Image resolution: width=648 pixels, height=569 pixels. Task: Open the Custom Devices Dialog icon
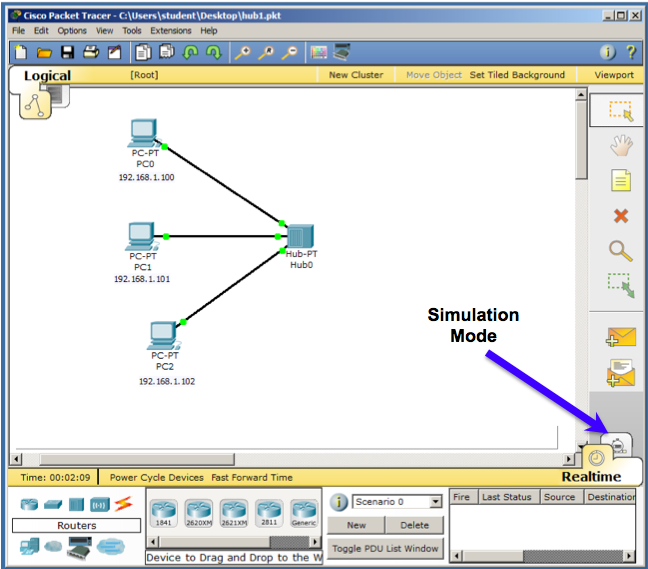click(342, 52)
